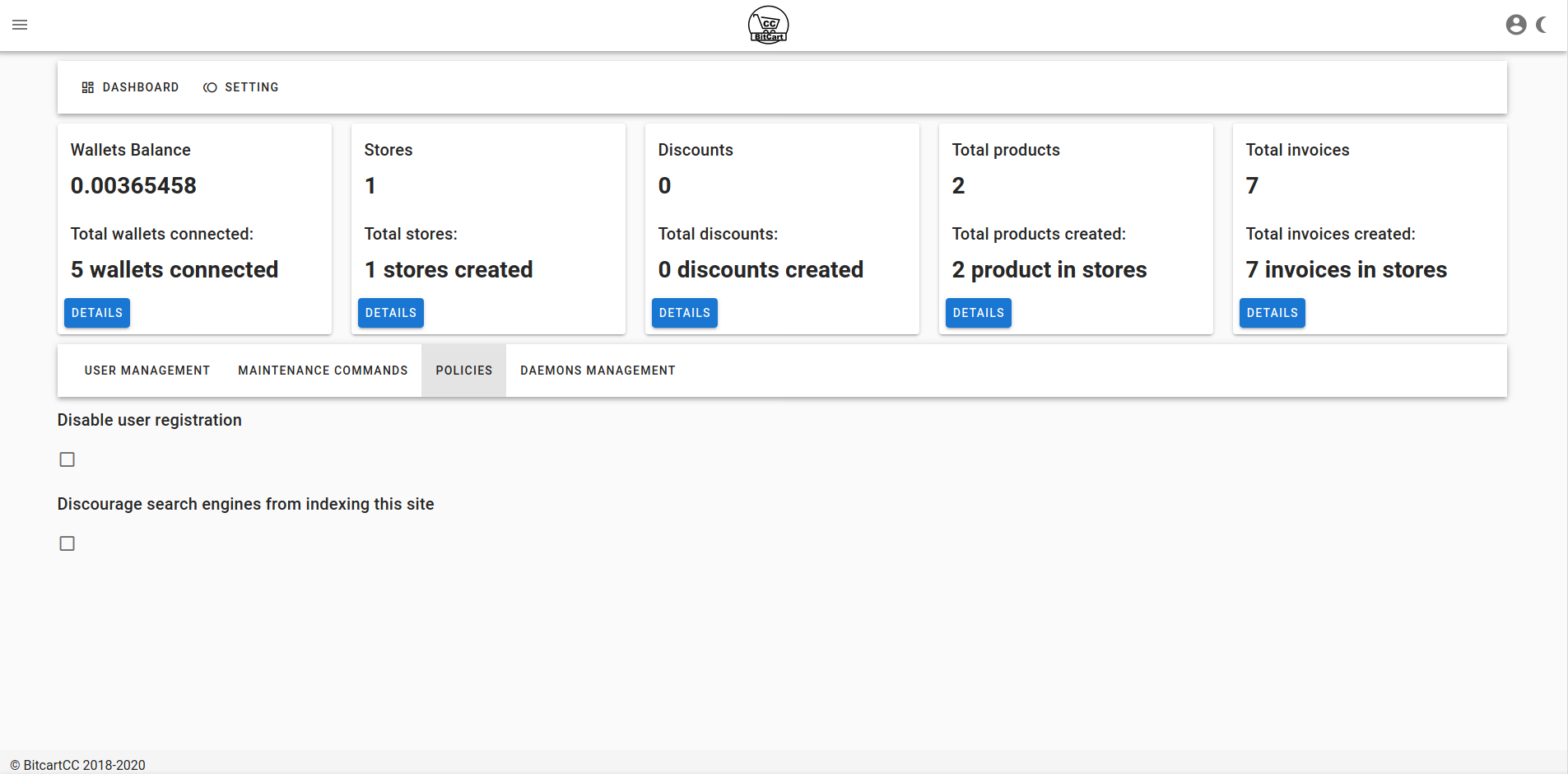
Task: Open Total products details
Action: (x=979, y=313)
